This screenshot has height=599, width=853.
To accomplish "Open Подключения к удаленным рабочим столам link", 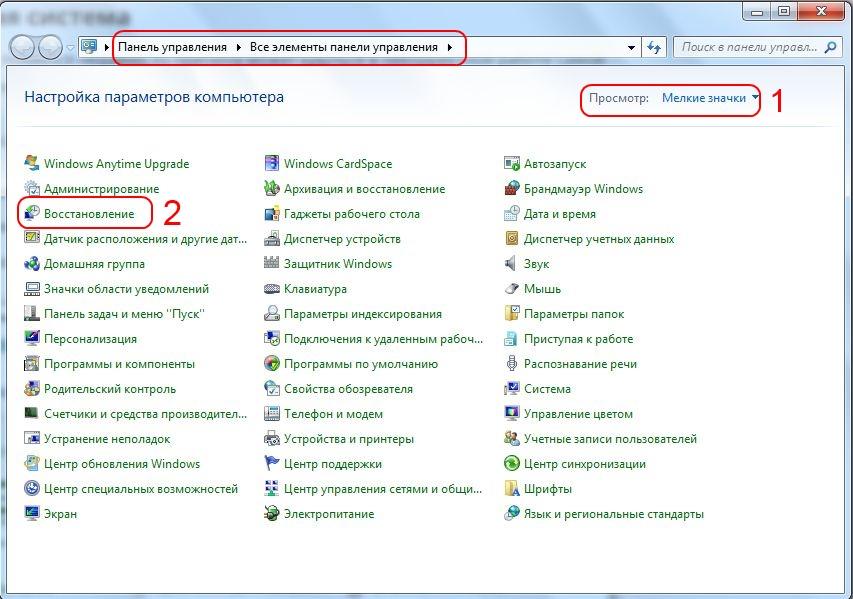I will [x=384, y=338].
